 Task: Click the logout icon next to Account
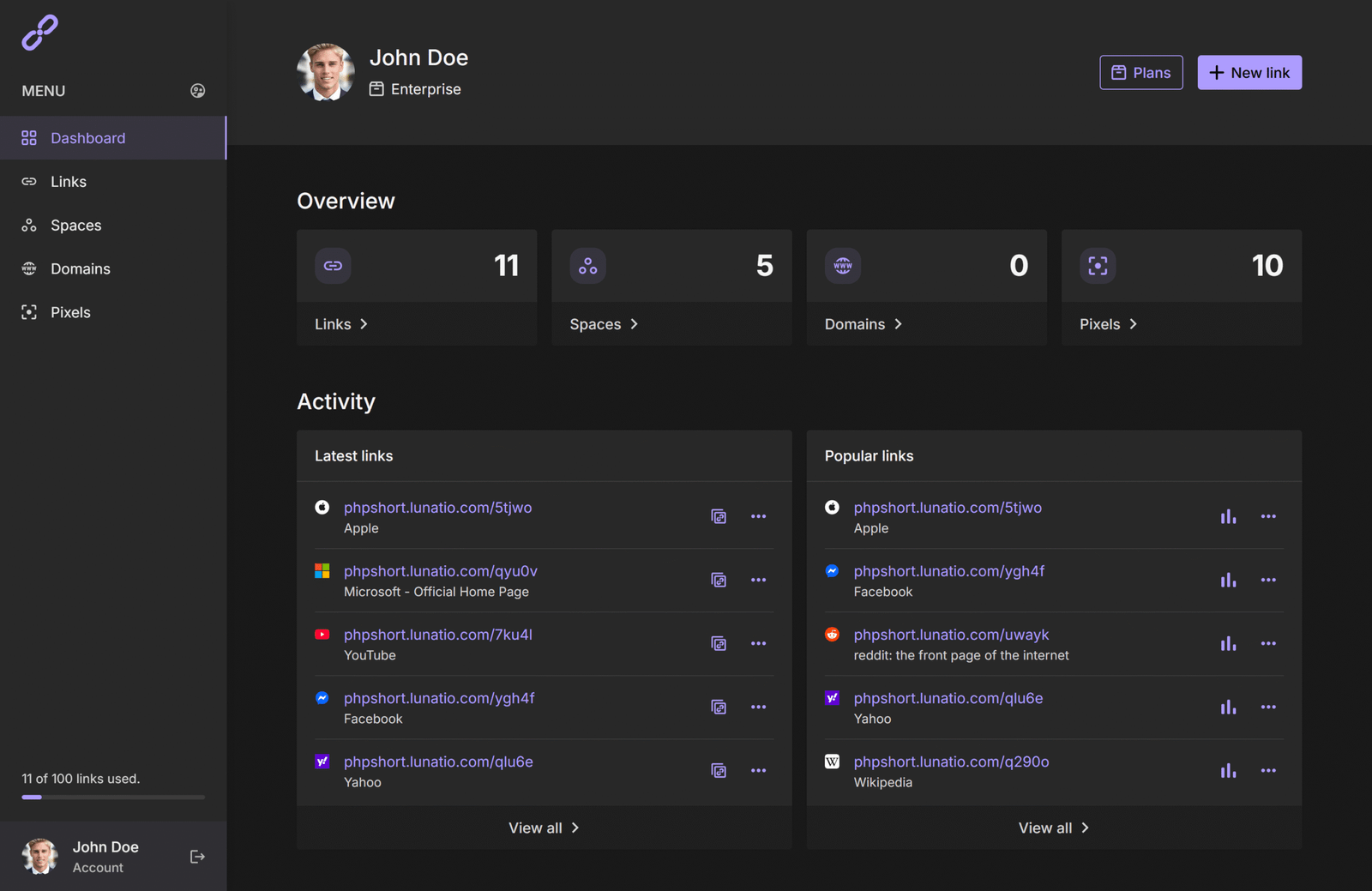click(x=197, y=857)
